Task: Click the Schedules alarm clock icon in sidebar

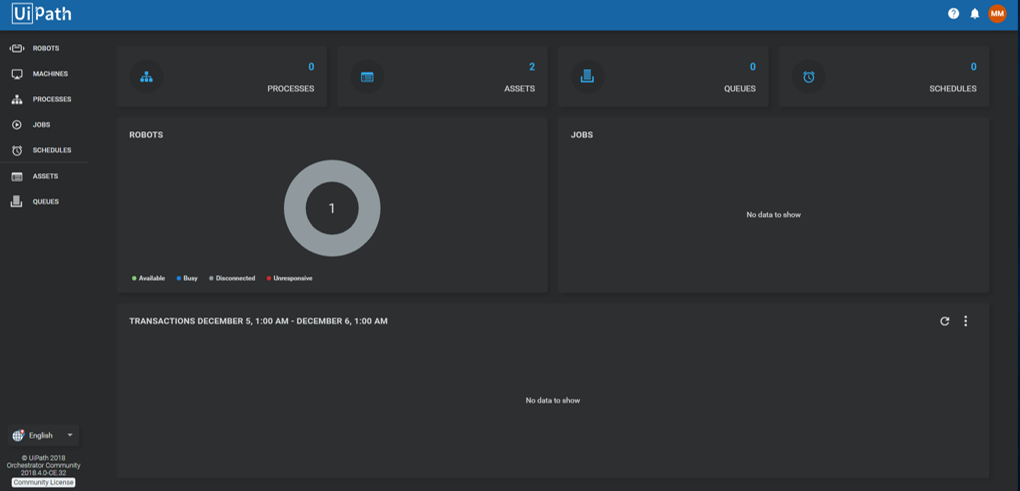Action: click(17, 150)
